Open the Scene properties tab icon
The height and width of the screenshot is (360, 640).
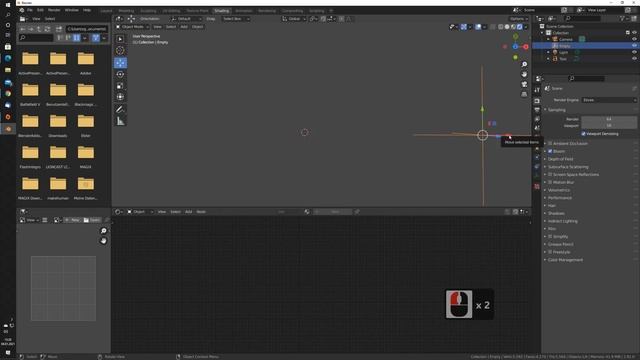pyautogui.click(x=537, y=128)
